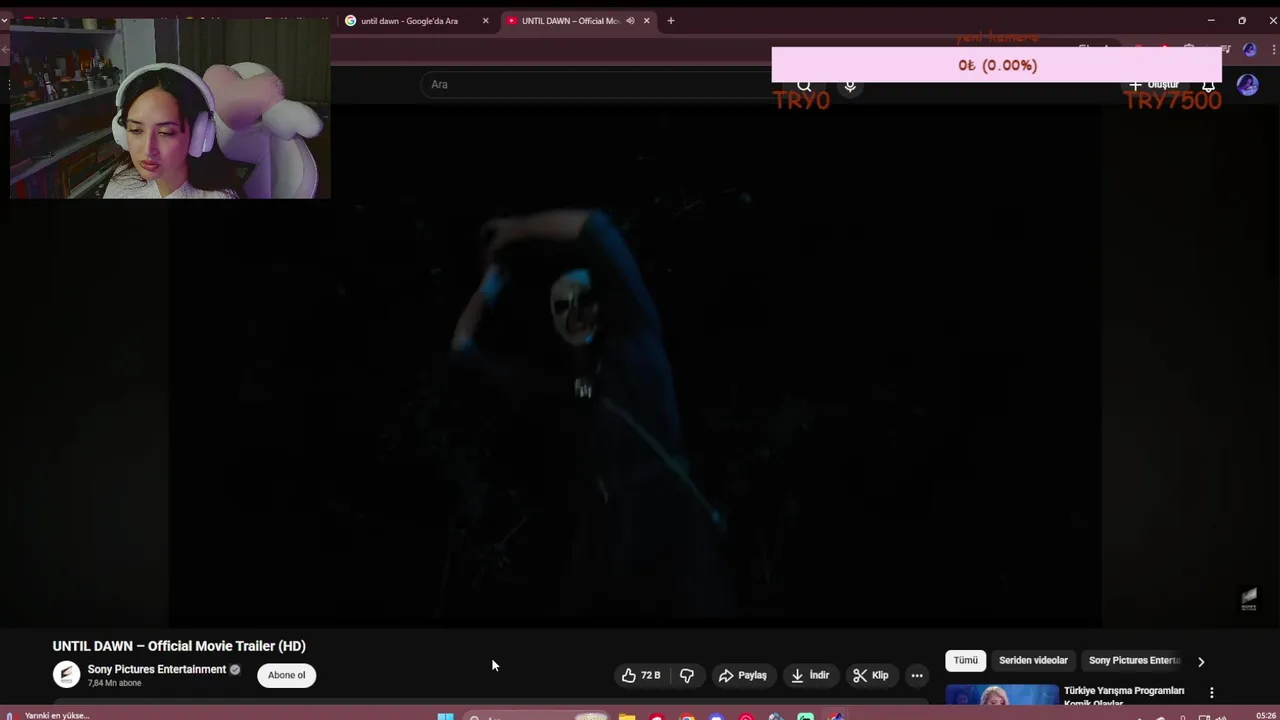Like the video with 72 B thumbs-up
Viewport: 1280px width, 720px height.
(641, 675)
